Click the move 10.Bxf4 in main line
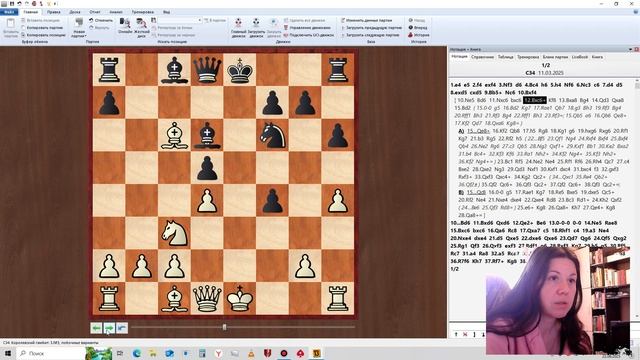Viewport: 640px width, 360px height. 527,92
